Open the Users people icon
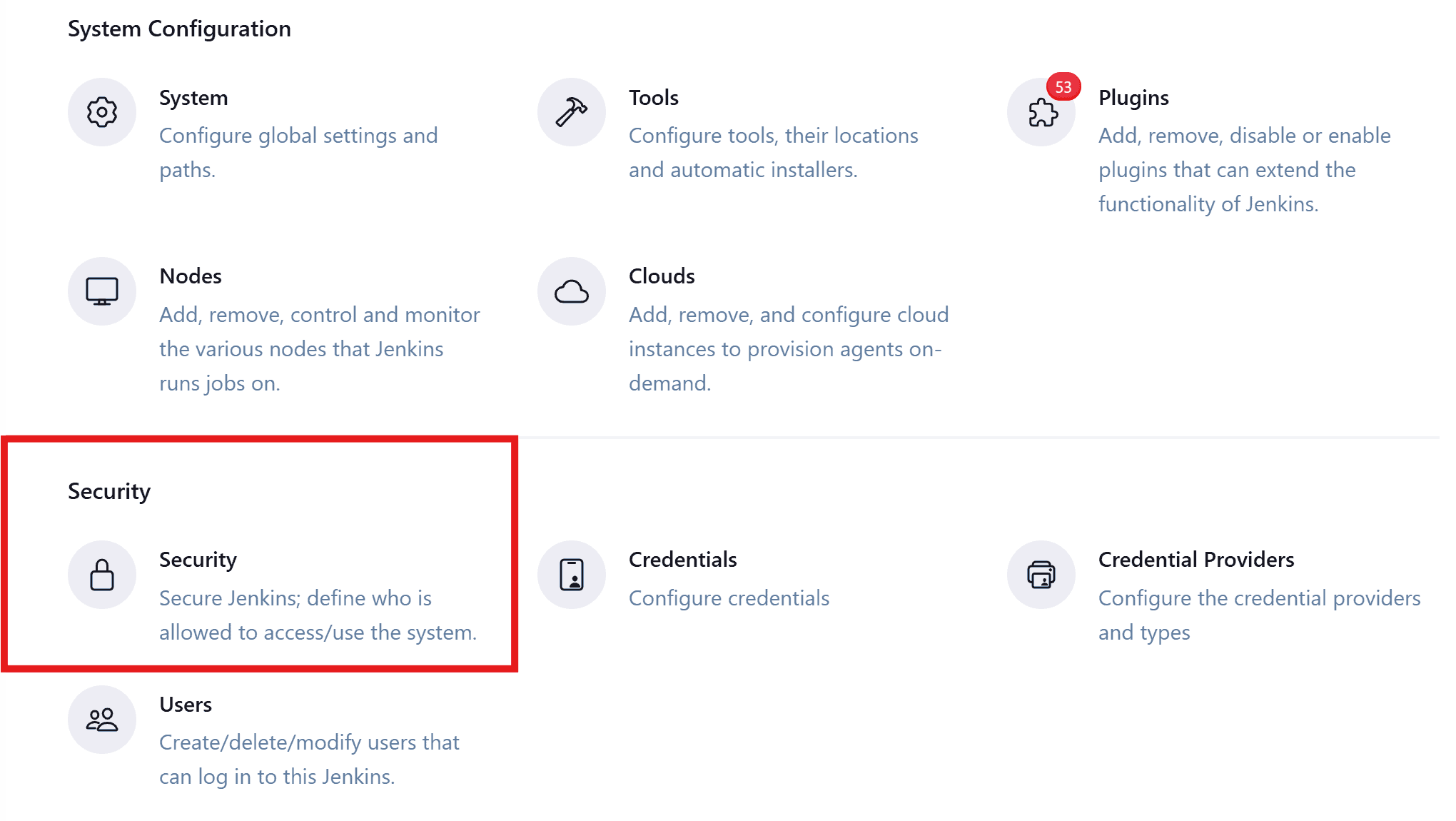 click(102, 719)
